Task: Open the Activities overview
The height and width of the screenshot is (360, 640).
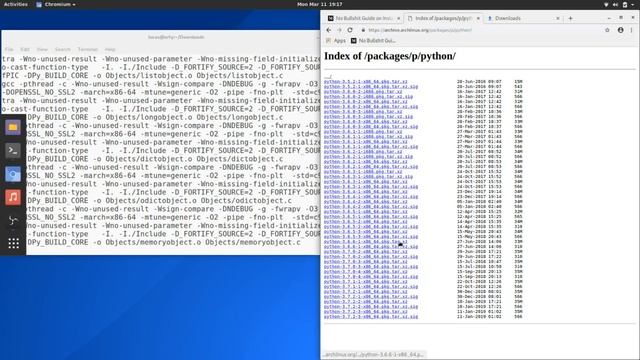Action: pyautogui.click(x=16, y=4)
